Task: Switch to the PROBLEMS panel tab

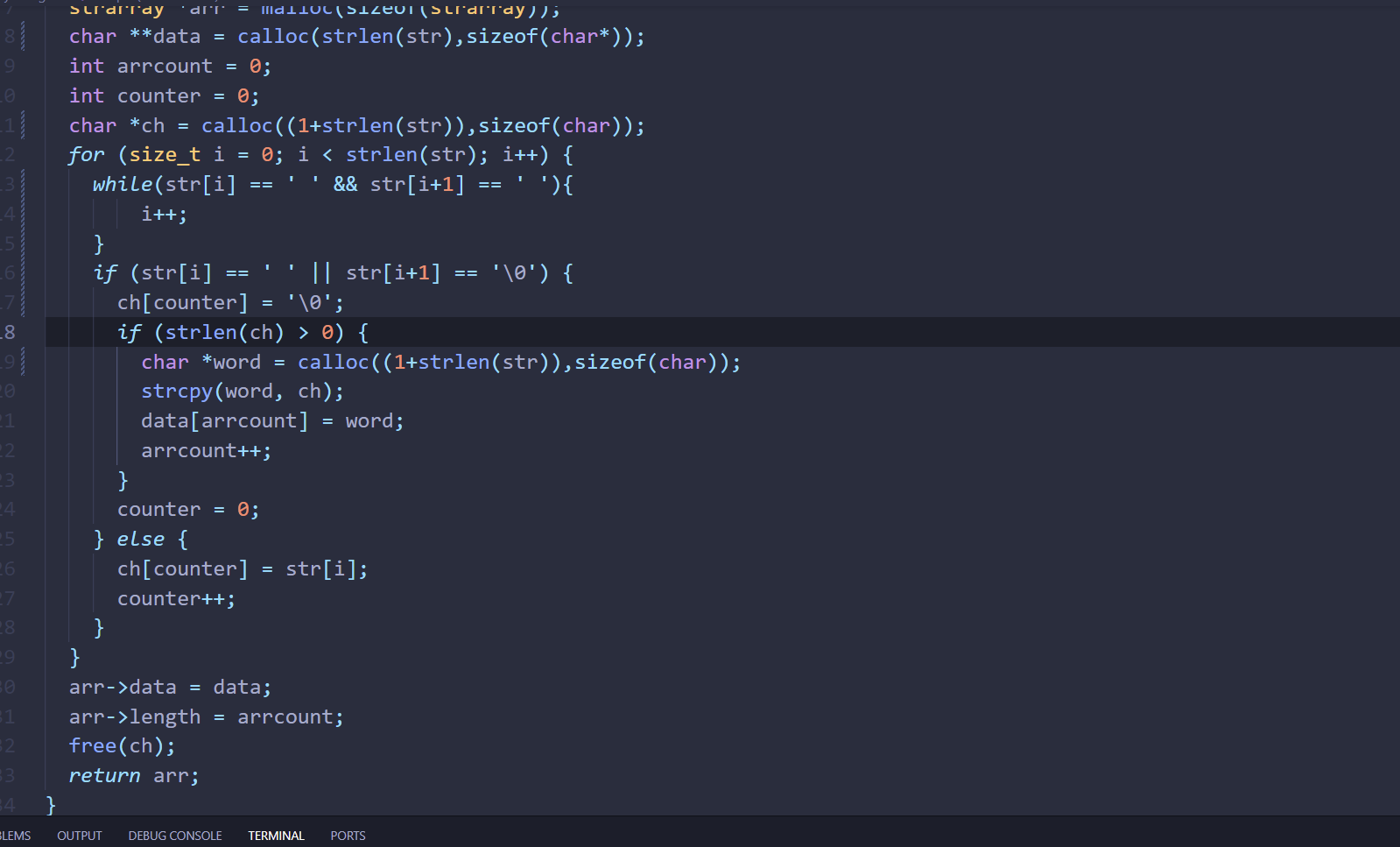Action: [x=15, y=836]
